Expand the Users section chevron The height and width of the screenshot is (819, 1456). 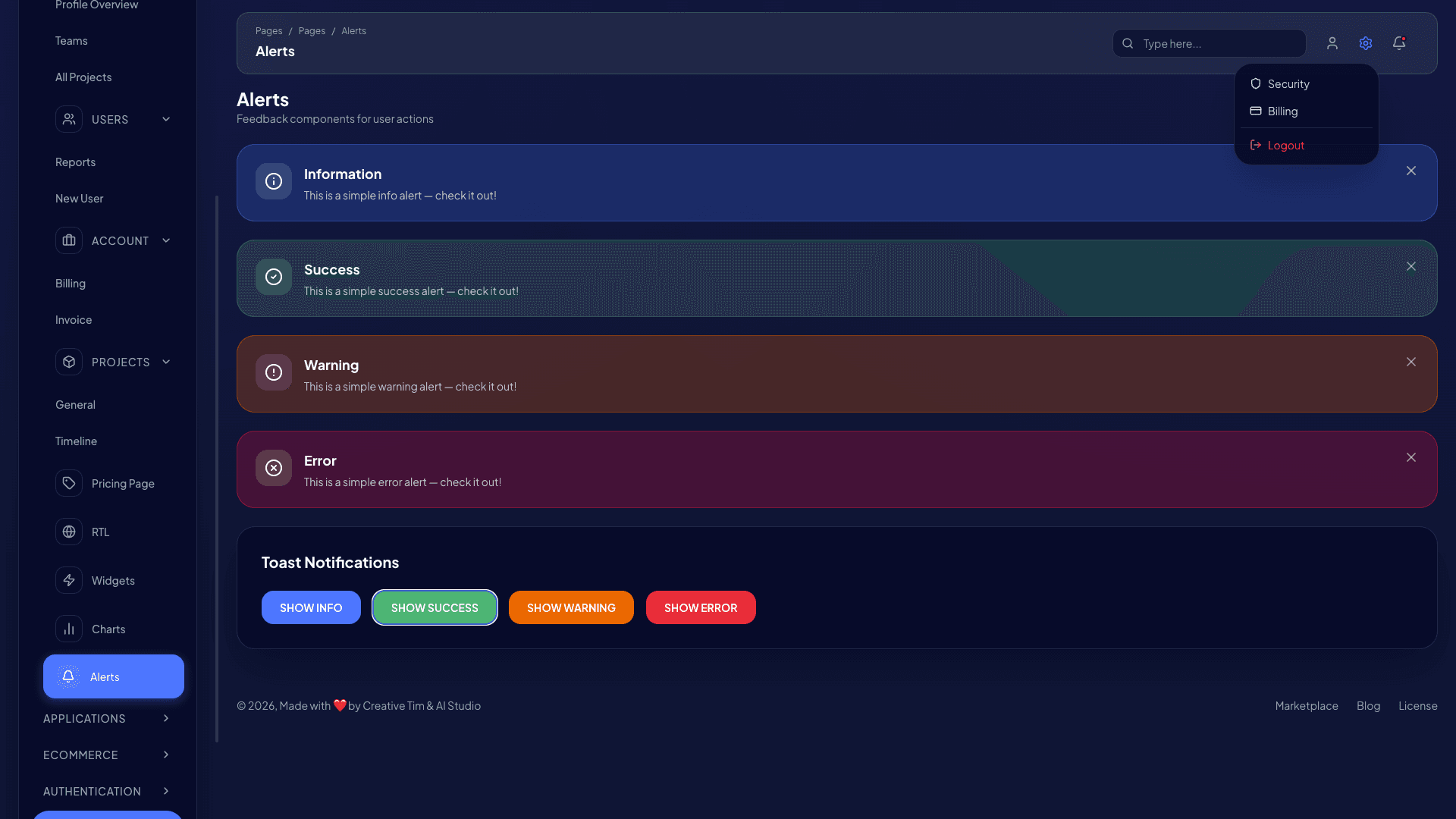[x=166, y=119]
